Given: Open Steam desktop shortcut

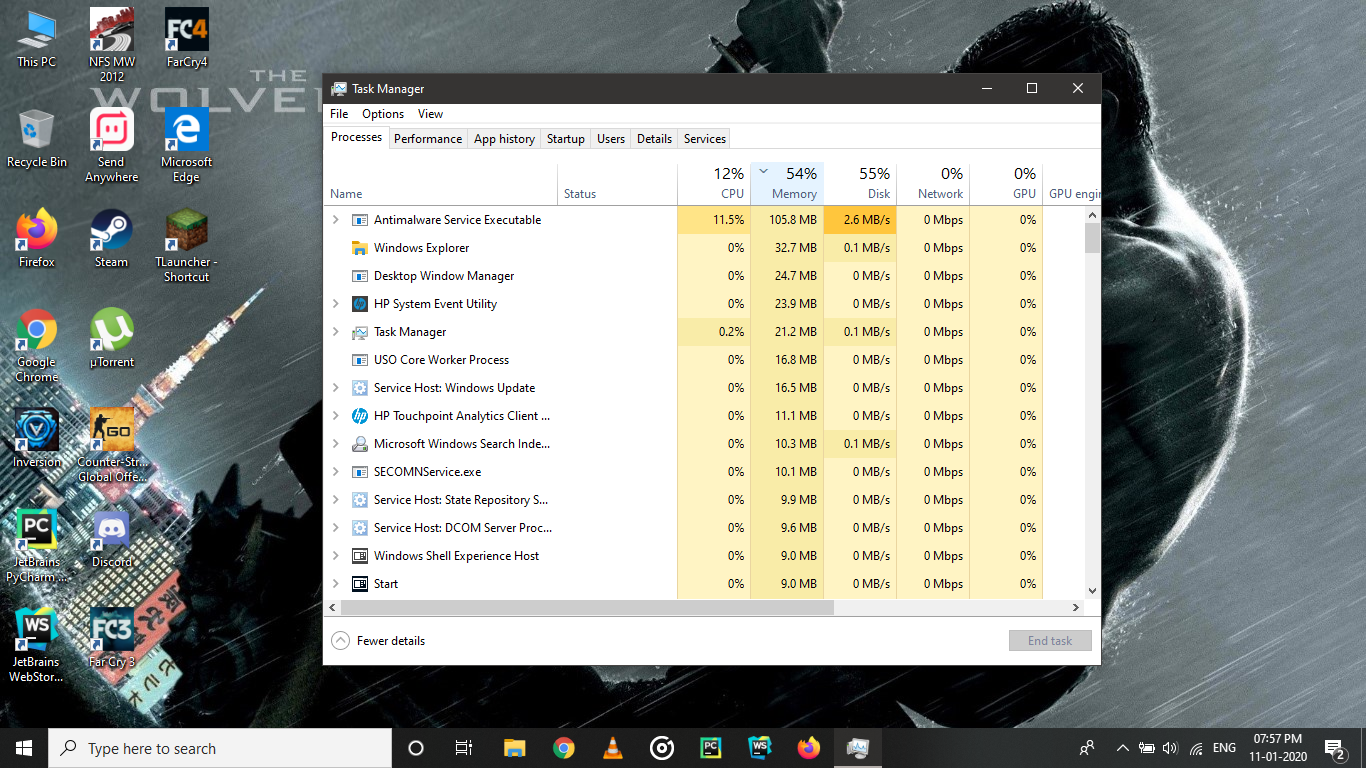Looking at the screenshot, I should pos(111,239).
